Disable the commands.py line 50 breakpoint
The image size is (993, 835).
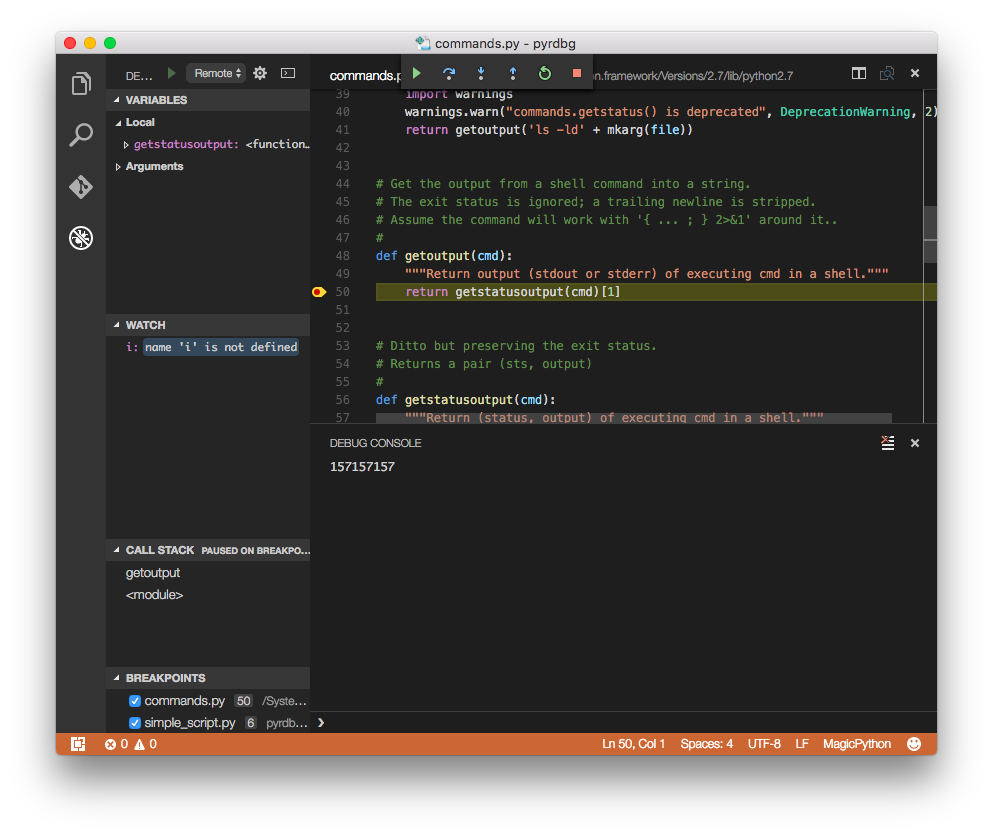135,700
